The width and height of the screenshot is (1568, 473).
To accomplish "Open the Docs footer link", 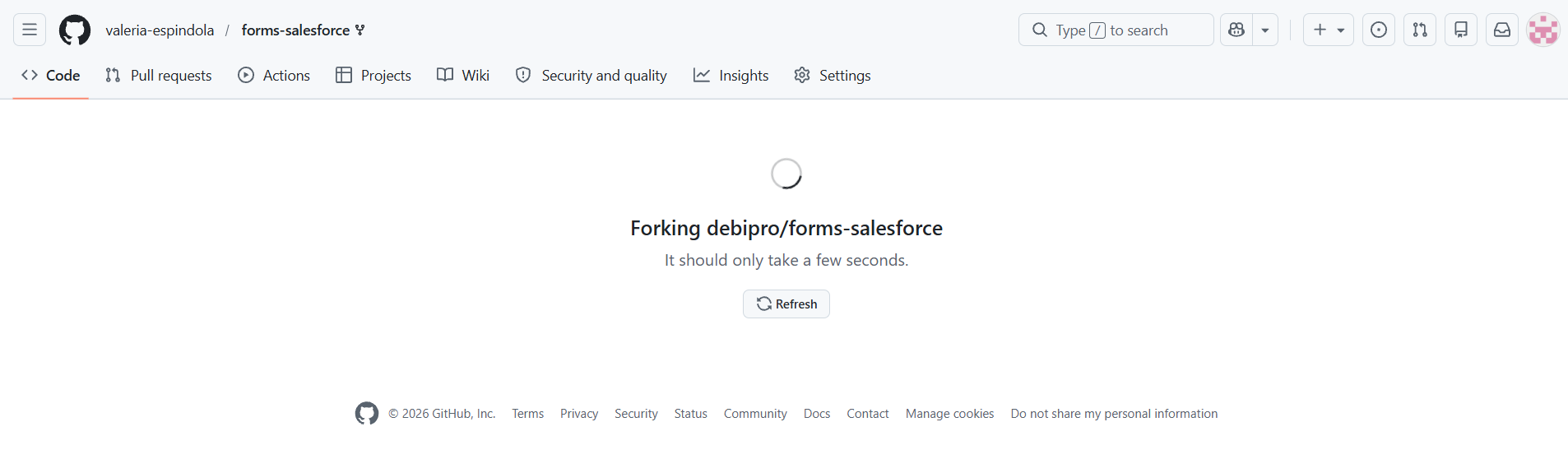I will (817, 414).
